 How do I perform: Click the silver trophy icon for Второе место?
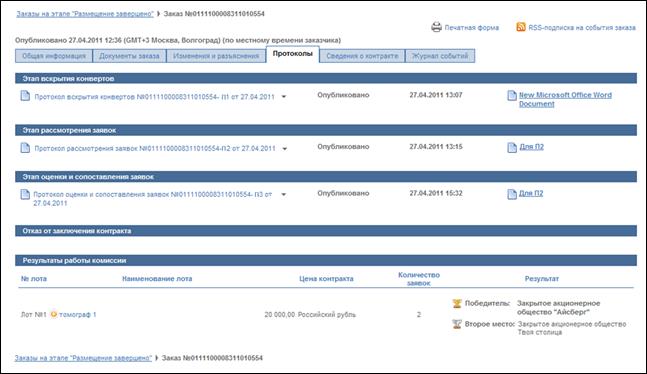(x=457, y=324)
